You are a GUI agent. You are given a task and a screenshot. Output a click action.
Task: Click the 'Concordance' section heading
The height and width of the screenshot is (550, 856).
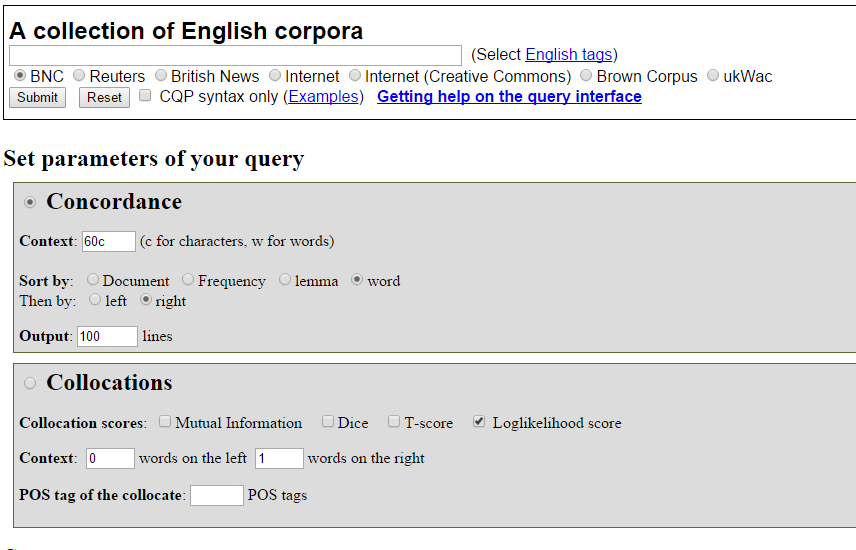(114, 202)
